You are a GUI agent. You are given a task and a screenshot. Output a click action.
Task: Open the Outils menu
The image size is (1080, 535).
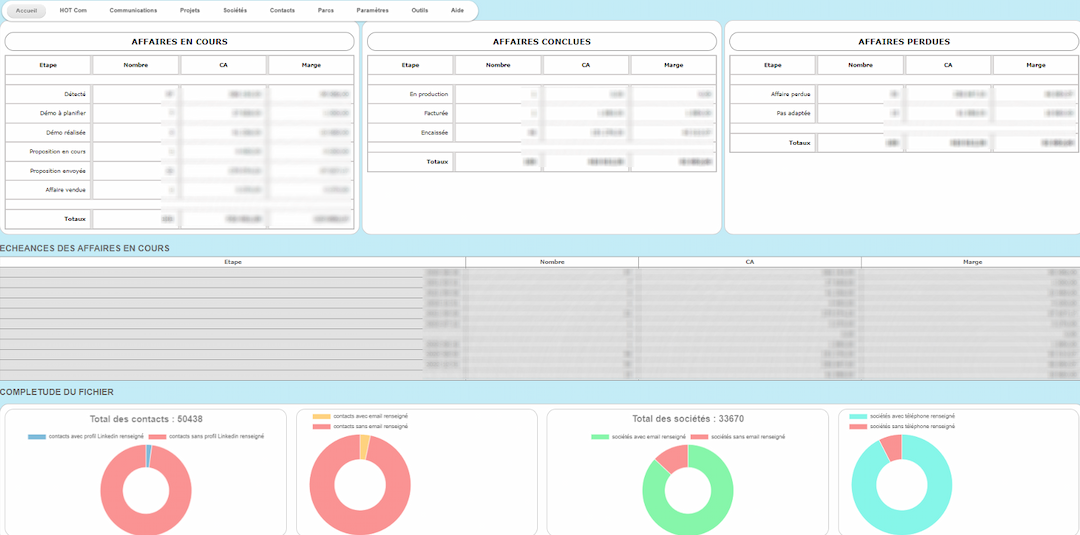tap(419, 11)
